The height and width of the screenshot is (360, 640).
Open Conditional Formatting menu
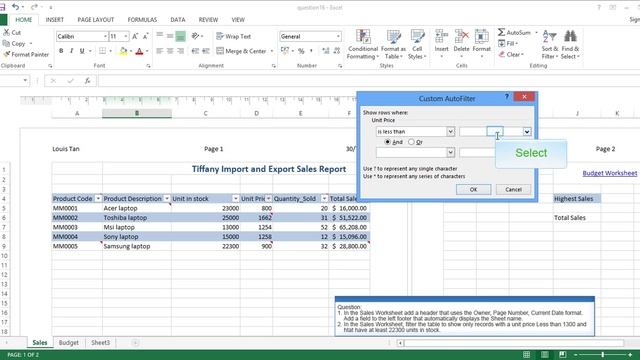363,44
